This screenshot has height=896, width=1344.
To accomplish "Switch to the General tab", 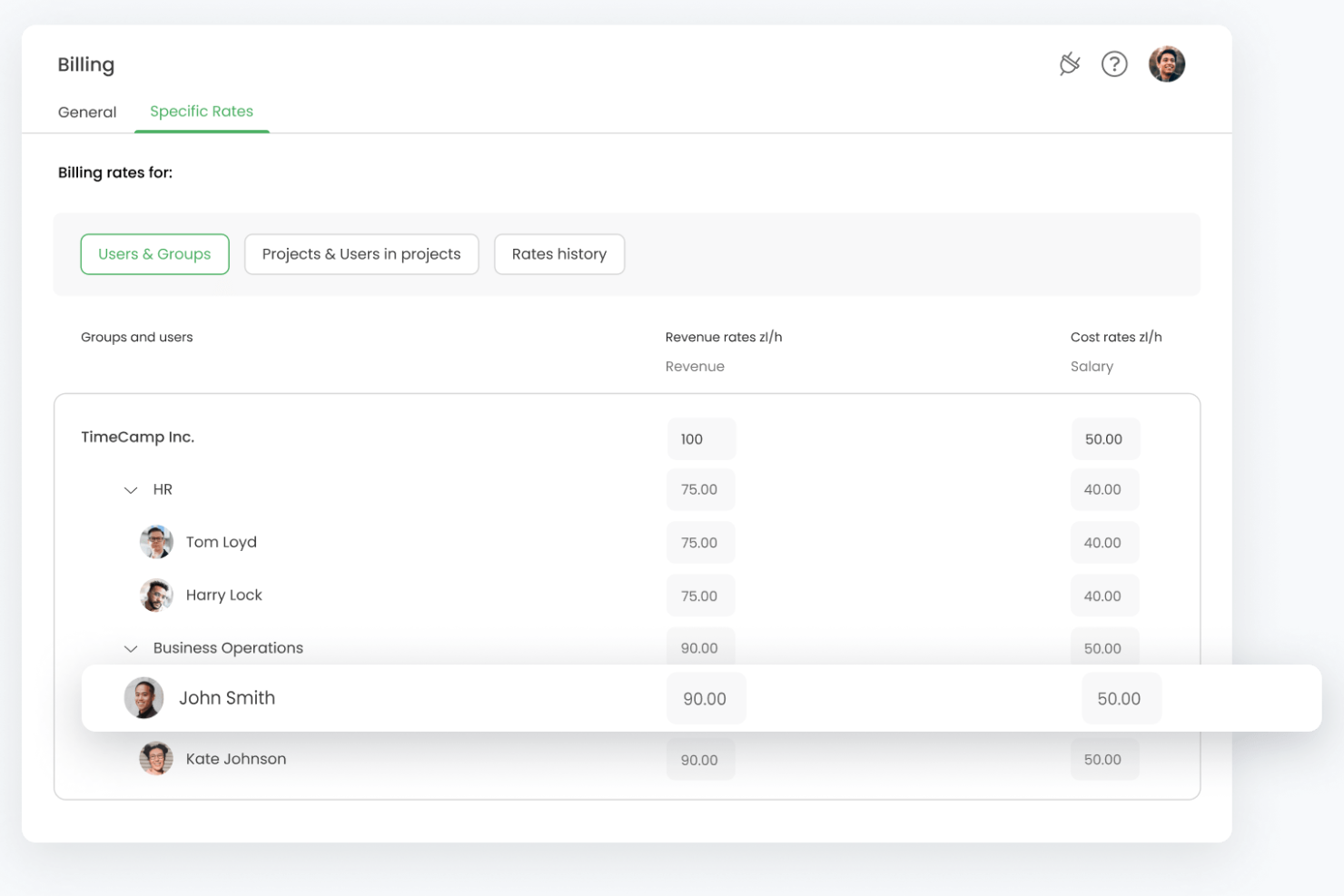I will click(87, 112).
